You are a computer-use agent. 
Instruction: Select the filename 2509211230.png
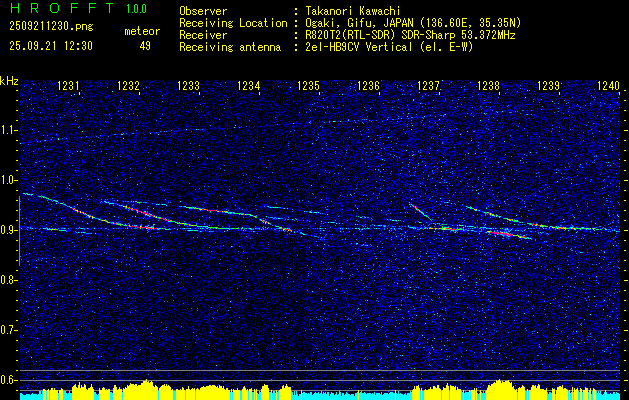coord(51,26)
